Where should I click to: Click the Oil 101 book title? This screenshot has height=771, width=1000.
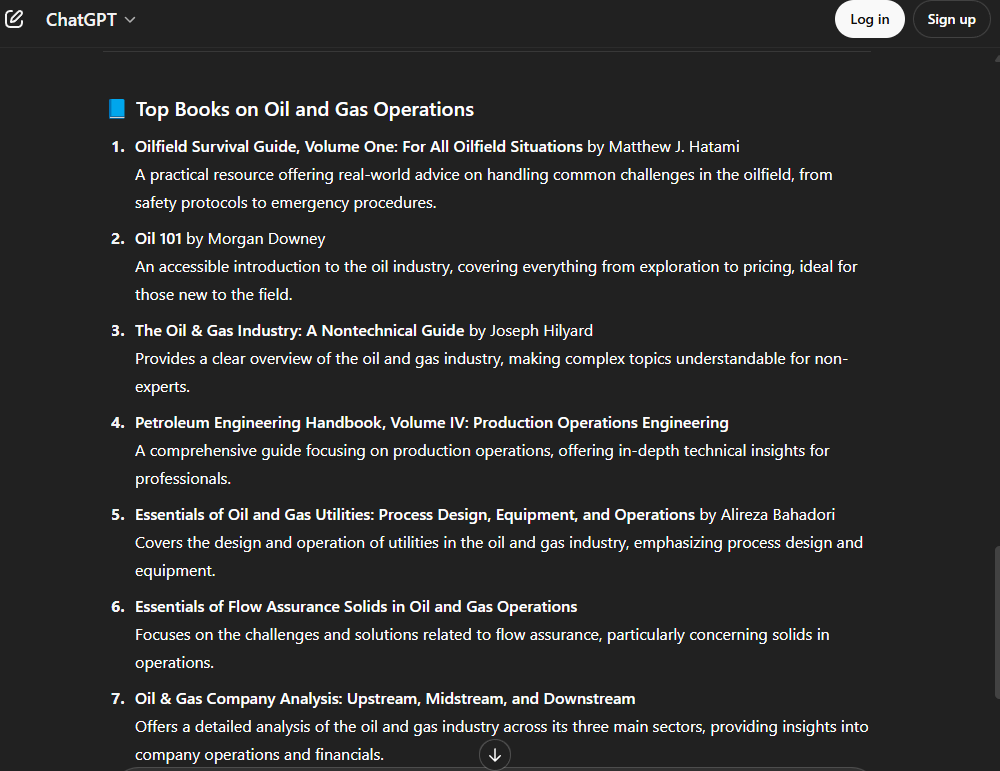pyautogui.click(x=158, y=239)
